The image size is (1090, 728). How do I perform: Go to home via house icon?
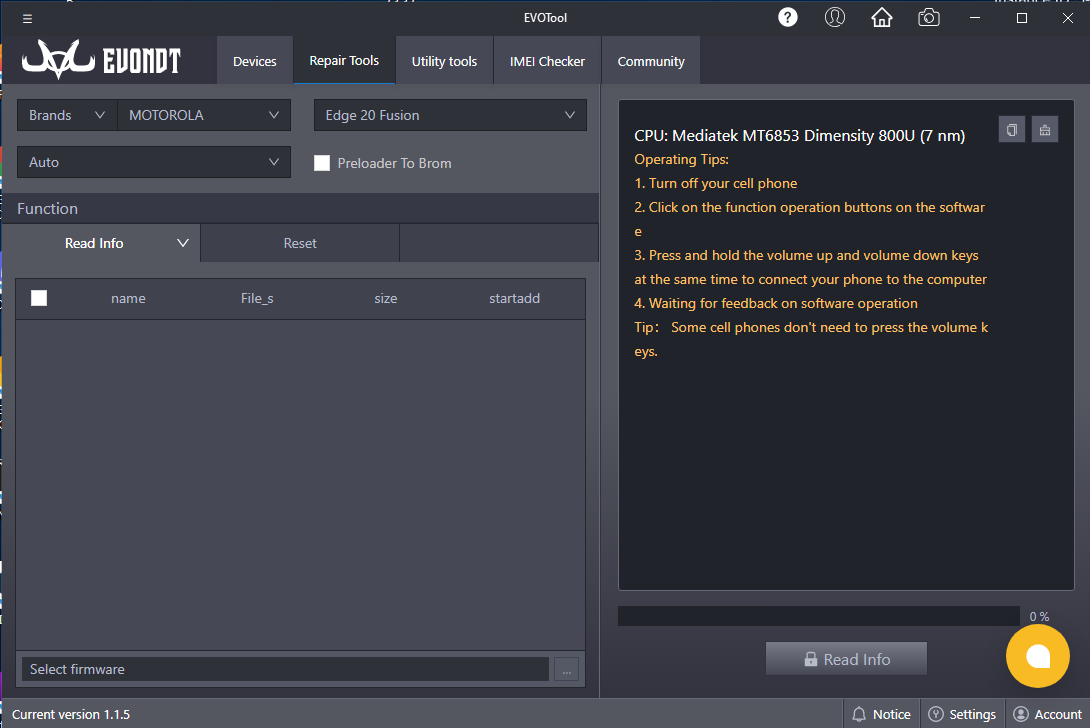click(881, 17)
